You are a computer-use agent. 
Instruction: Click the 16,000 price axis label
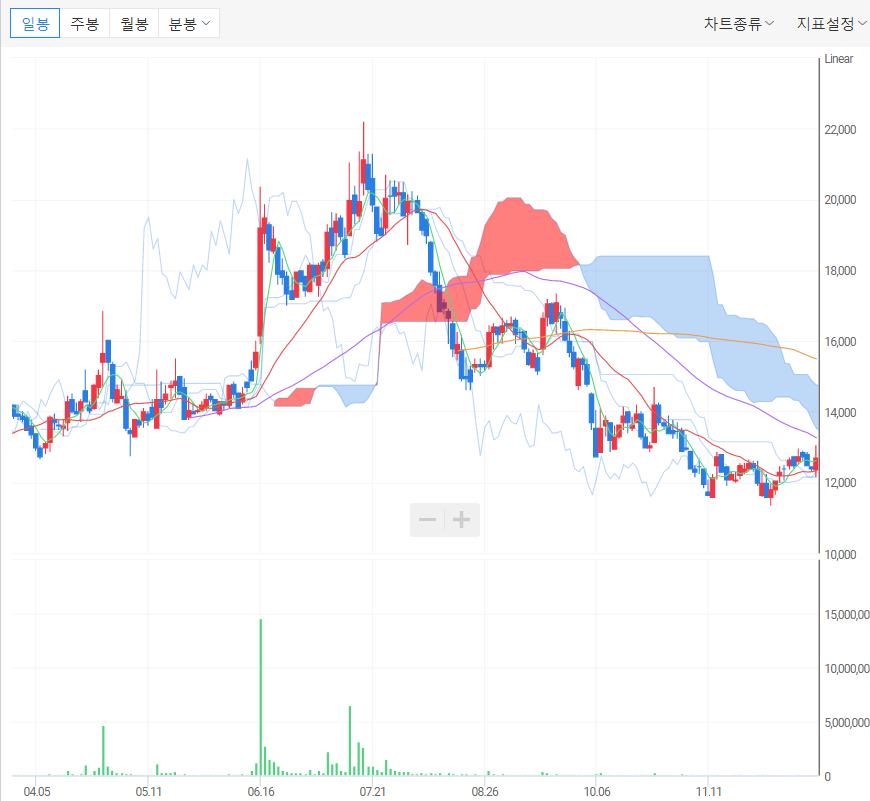point(840,342)
